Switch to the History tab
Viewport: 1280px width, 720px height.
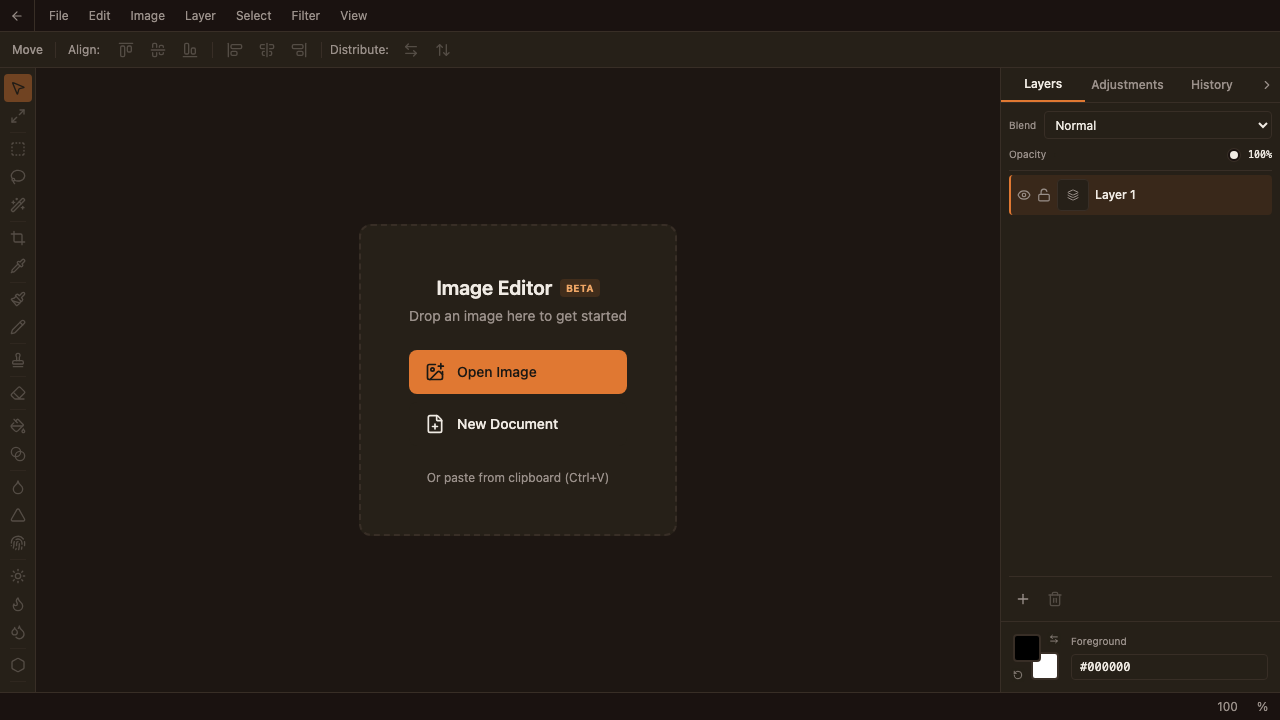[1212, 85]
